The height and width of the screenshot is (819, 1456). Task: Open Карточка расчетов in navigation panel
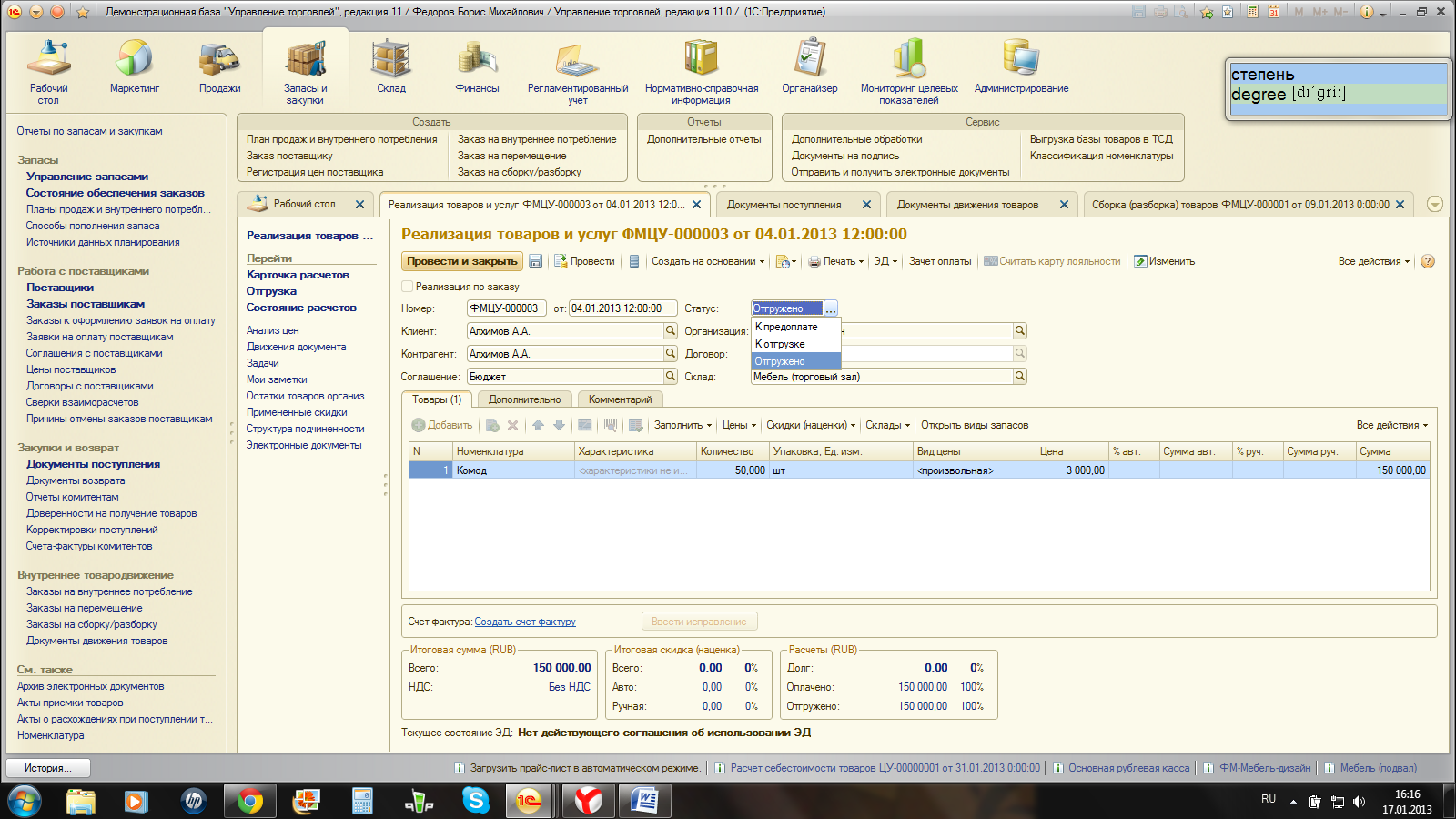pyautogui.click(x=298, y=275)
